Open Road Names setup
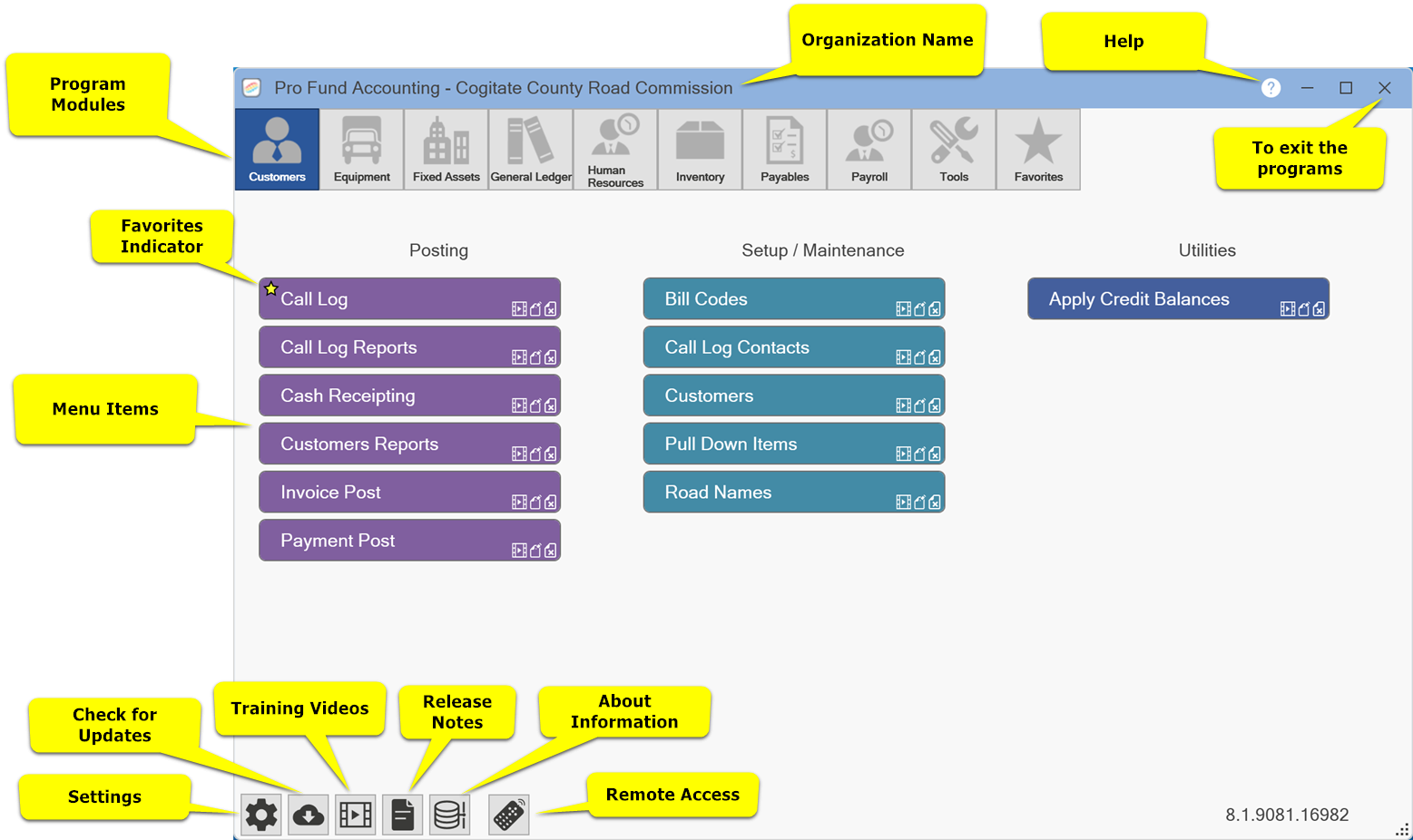1413x840 pixels. [794, 492]
